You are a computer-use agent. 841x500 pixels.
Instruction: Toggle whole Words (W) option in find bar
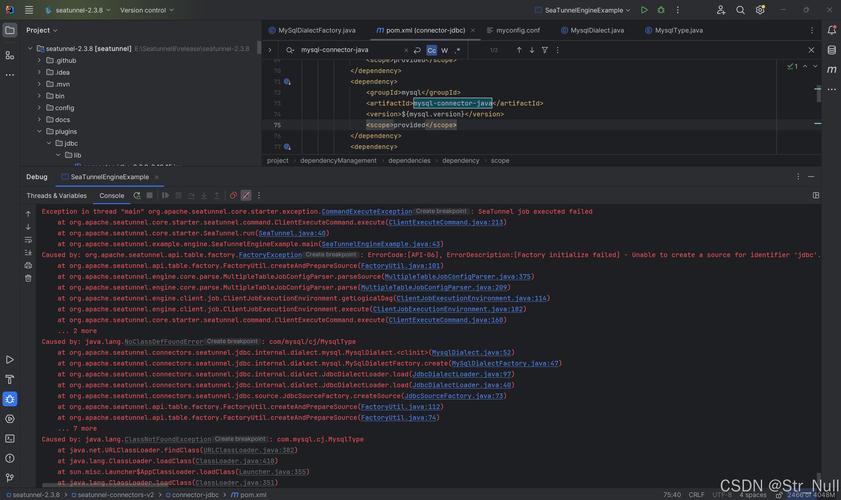(445, 50)
